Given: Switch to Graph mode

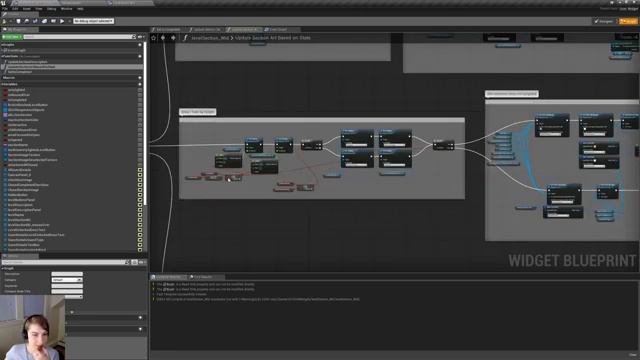Looking at the screenshot, I should tap(628, 21).
